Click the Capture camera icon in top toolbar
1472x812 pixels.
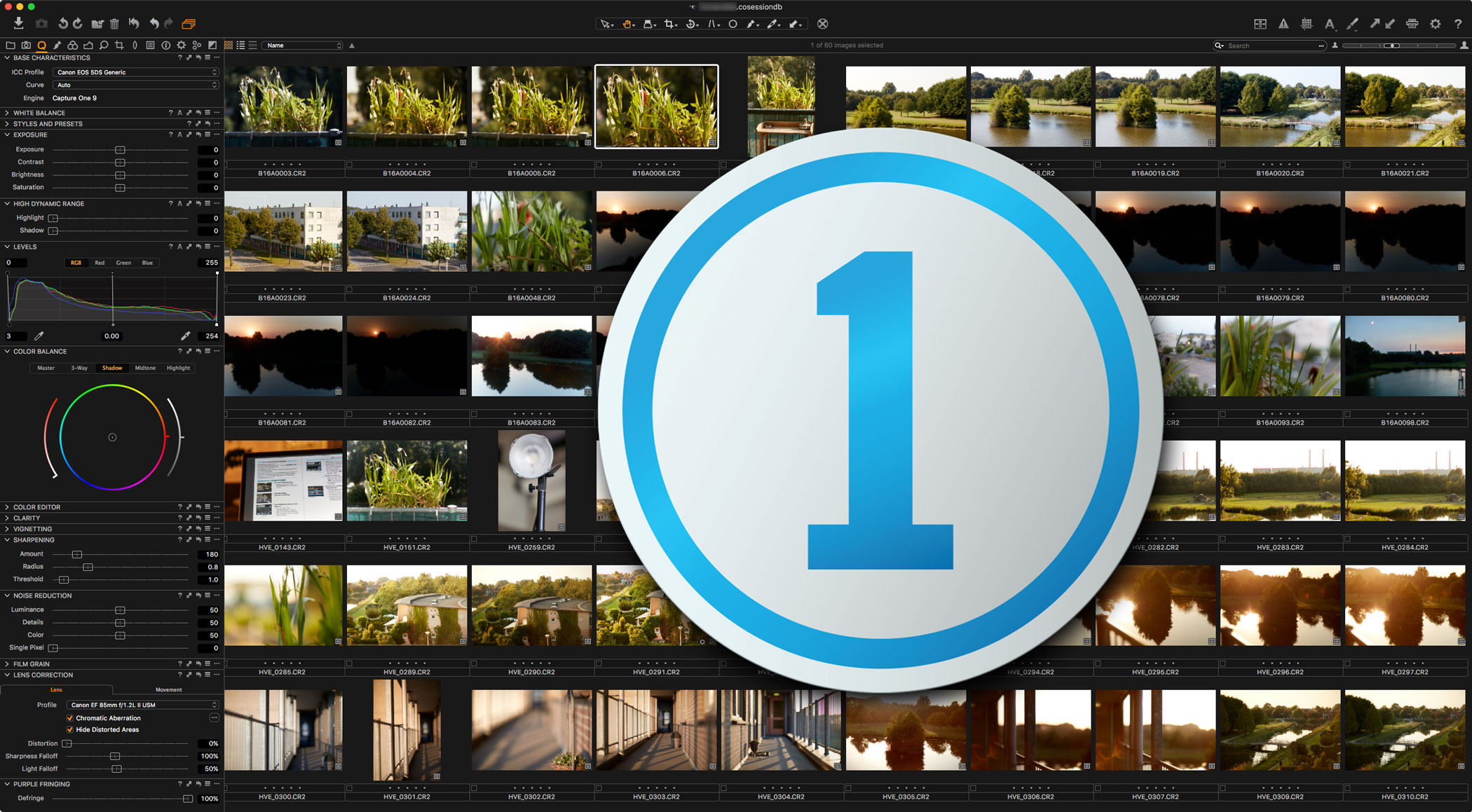(x=41, y=24)
